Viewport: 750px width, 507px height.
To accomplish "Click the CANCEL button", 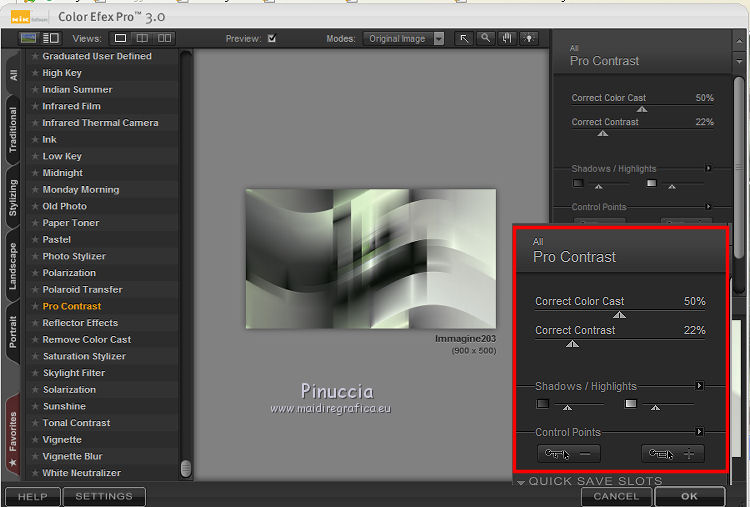I will click(617, 496).
